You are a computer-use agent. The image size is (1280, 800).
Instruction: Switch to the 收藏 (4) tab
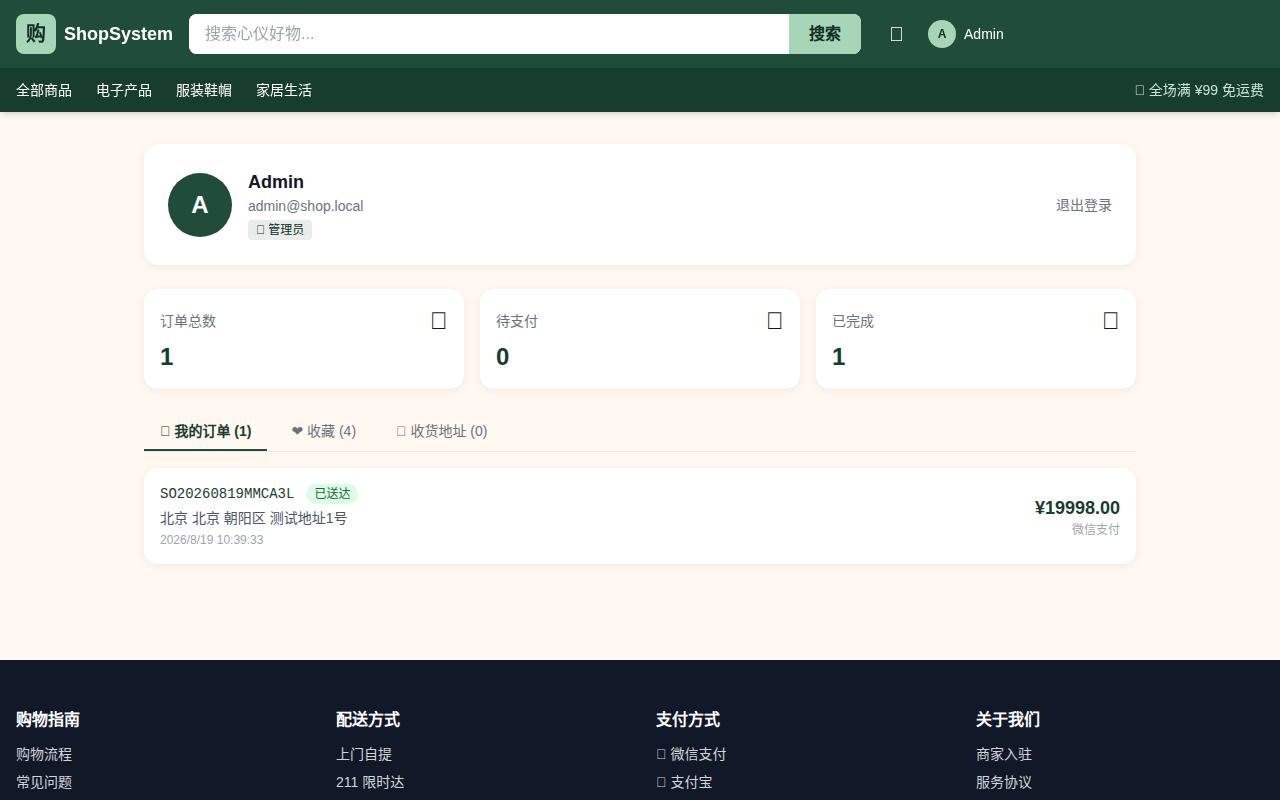324,431
